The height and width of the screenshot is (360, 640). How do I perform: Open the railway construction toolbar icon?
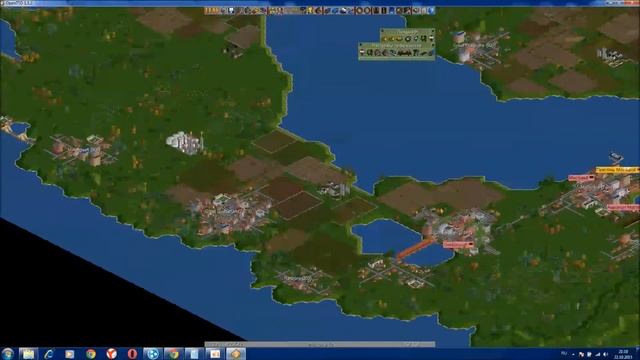(376, 11)
